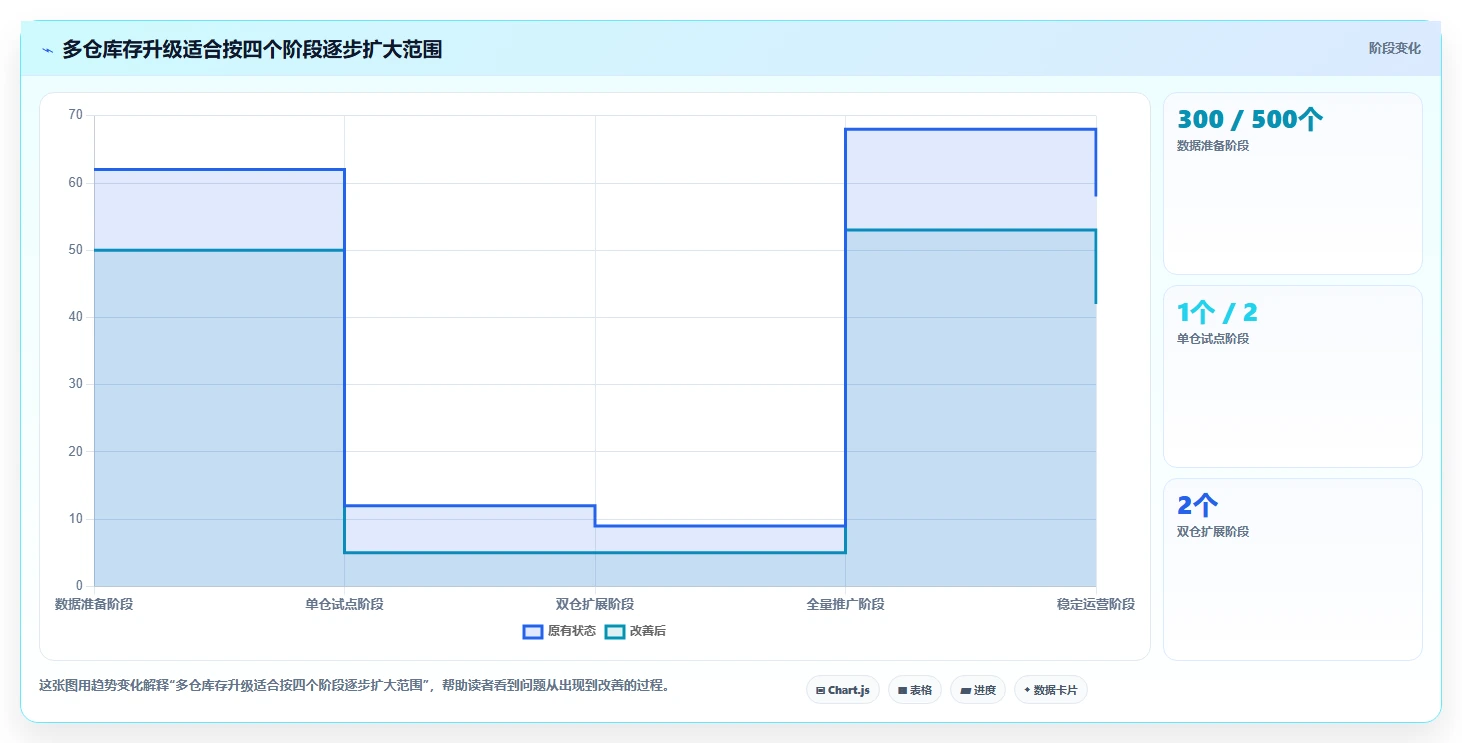
Task: Select the 表格 tag pill
Action: point(915,690)
